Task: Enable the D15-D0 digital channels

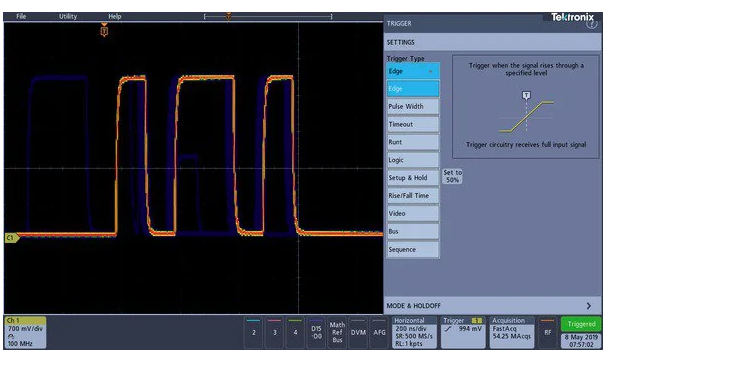Action: pos(316,332)
